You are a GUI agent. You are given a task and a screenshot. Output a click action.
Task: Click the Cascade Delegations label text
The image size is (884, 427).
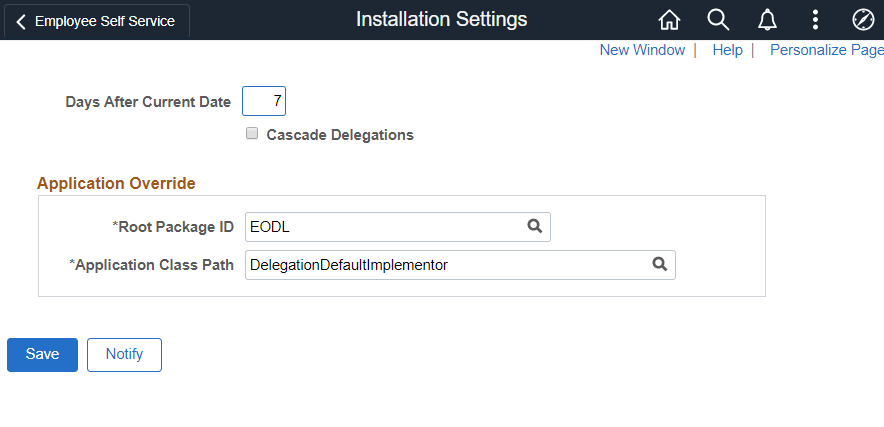(340, 134)
